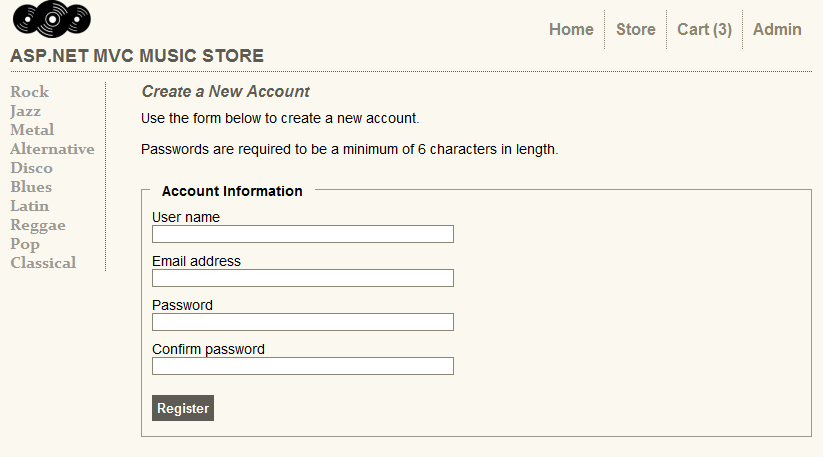The width and height of the screenshot is (823, 457).
Task: Open the Classical genre link
Action: pos(43,263)
